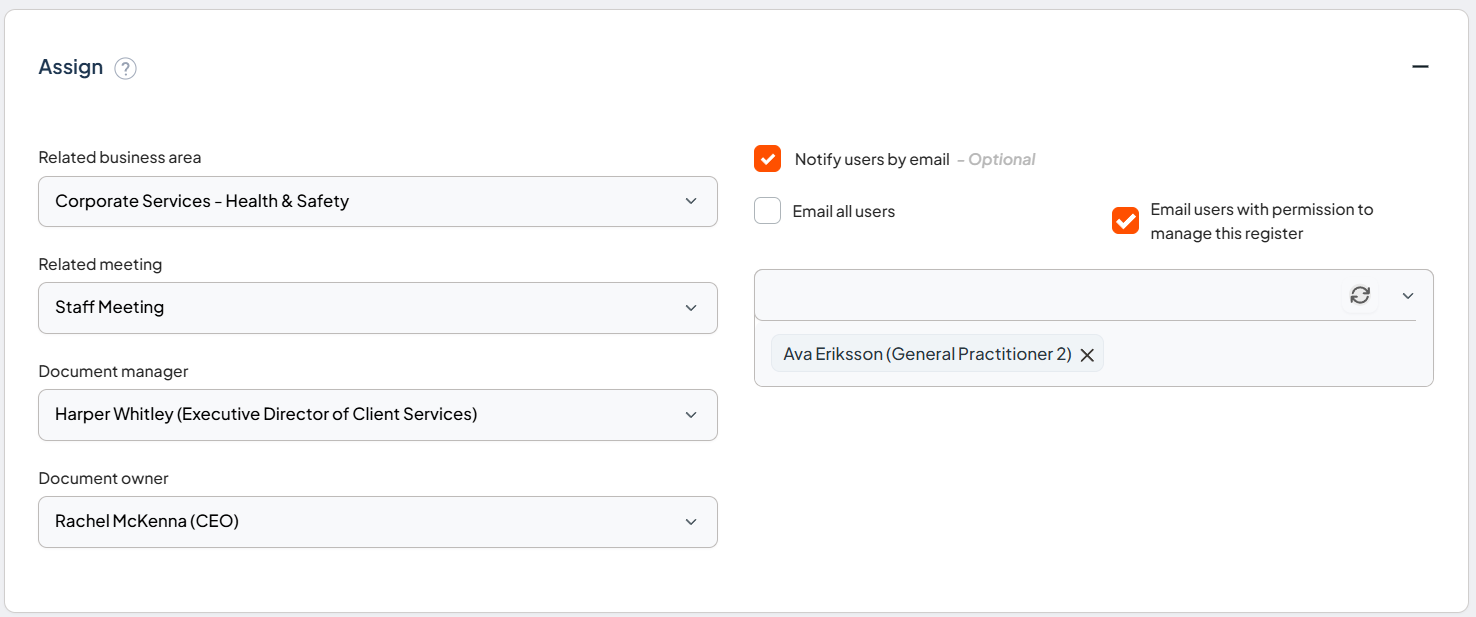Image resolution: width=1476 pixels, height=617 pixels.
Task: Open the Related business area dropdown
Action: [x=378, y=201]
